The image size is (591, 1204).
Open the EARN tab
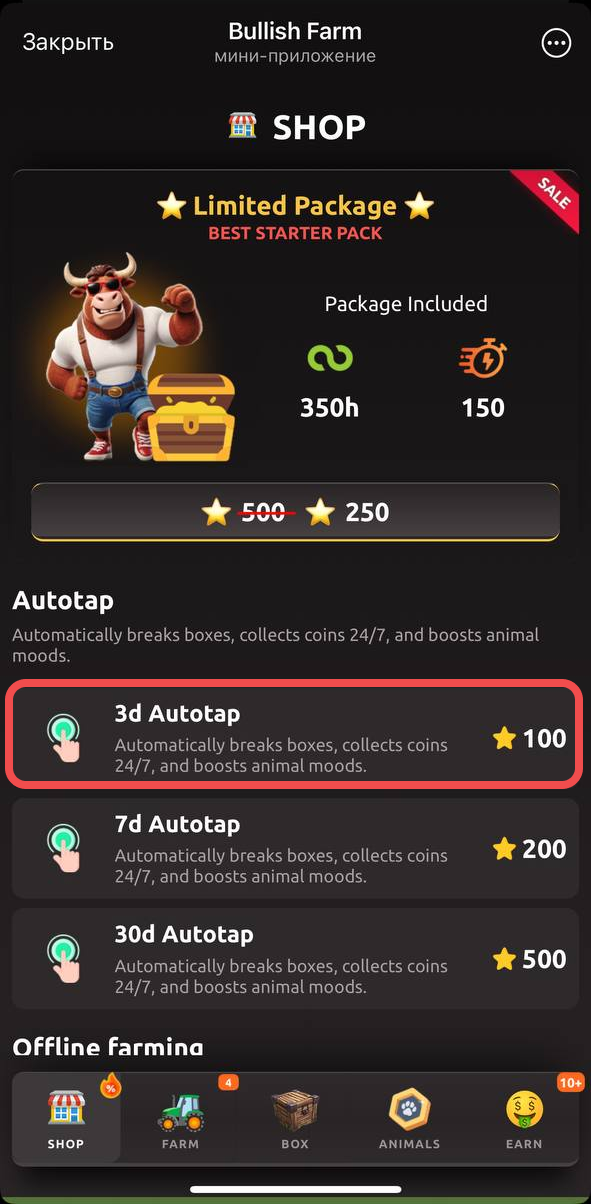524,1119
